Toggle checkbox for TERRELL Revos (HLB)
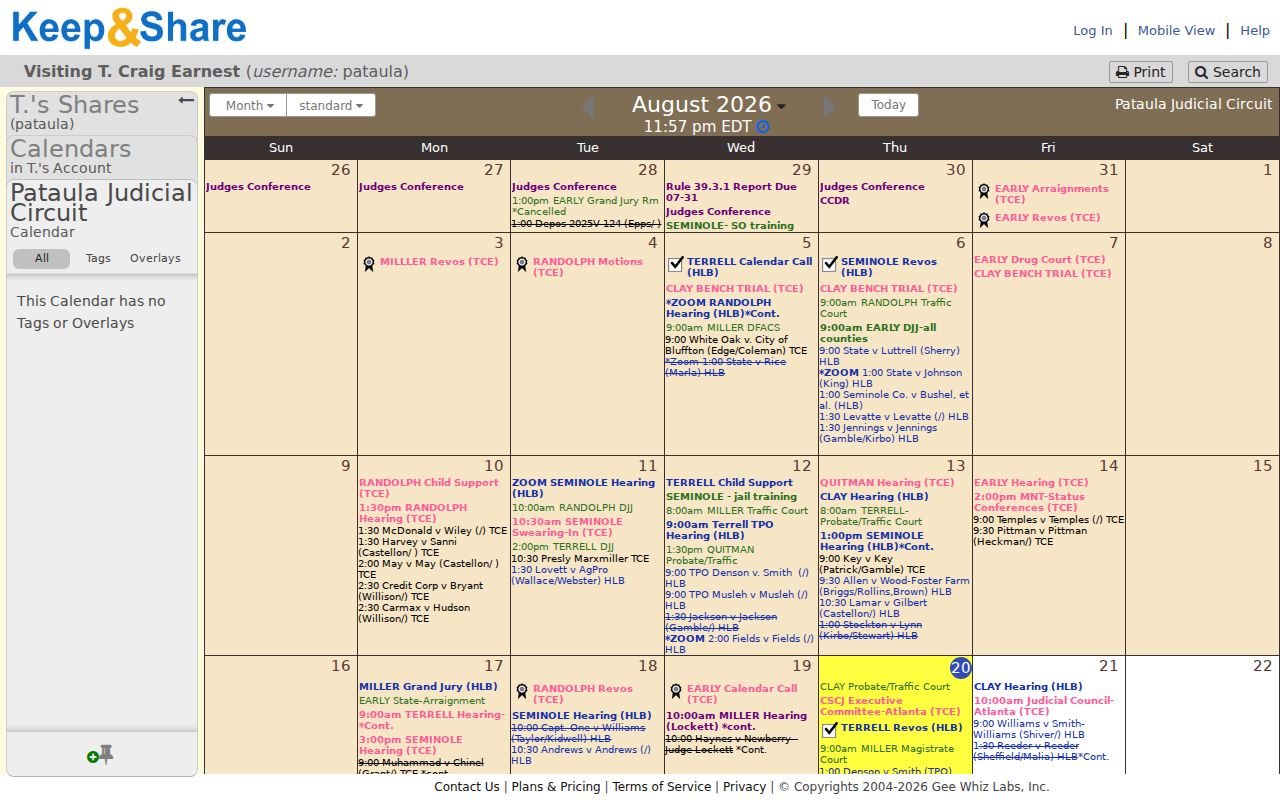This screenshot has height=800, width=1280. point(829,730)
